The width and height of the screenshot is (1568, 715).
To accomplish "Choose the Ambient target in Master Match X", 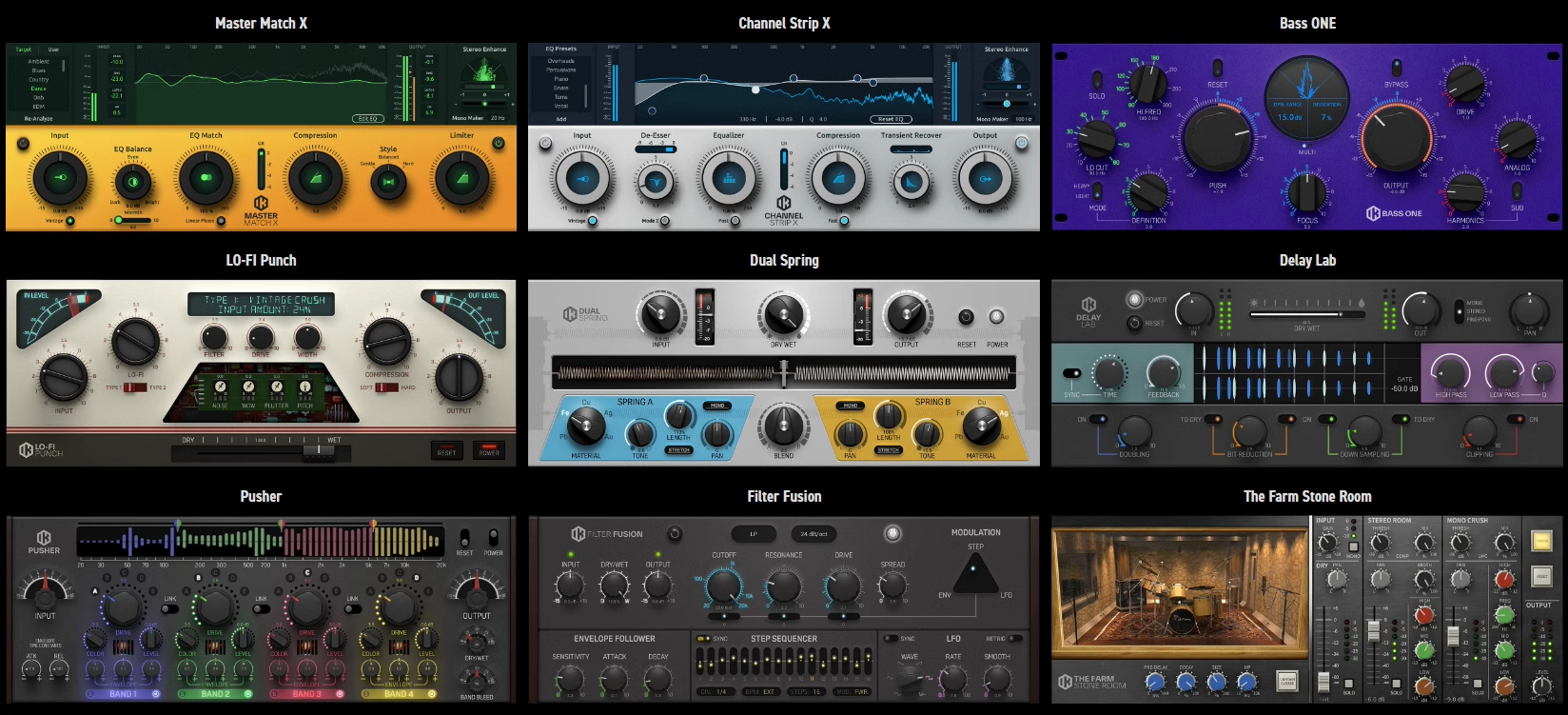I will [38, 62].
